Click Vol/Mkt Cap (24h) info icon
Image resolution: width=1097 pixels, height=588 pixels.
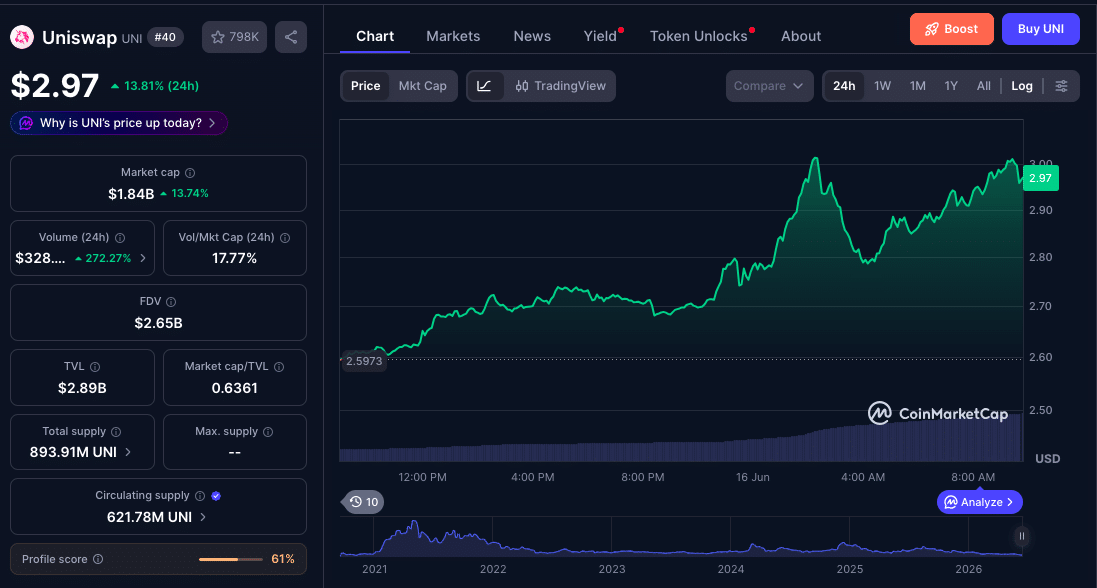[x=285, y=237]
